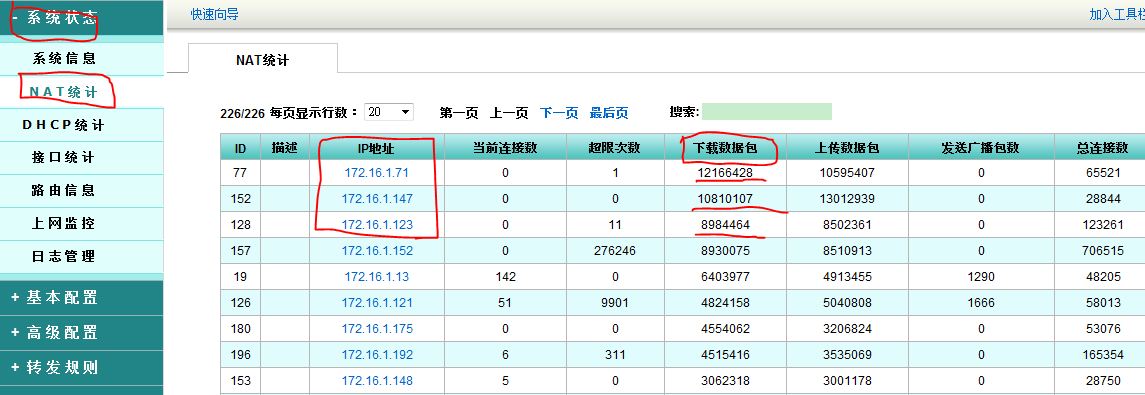Sort by the ID column header
This screenshot has width=1145, height=395.
(x=240, y=148)
